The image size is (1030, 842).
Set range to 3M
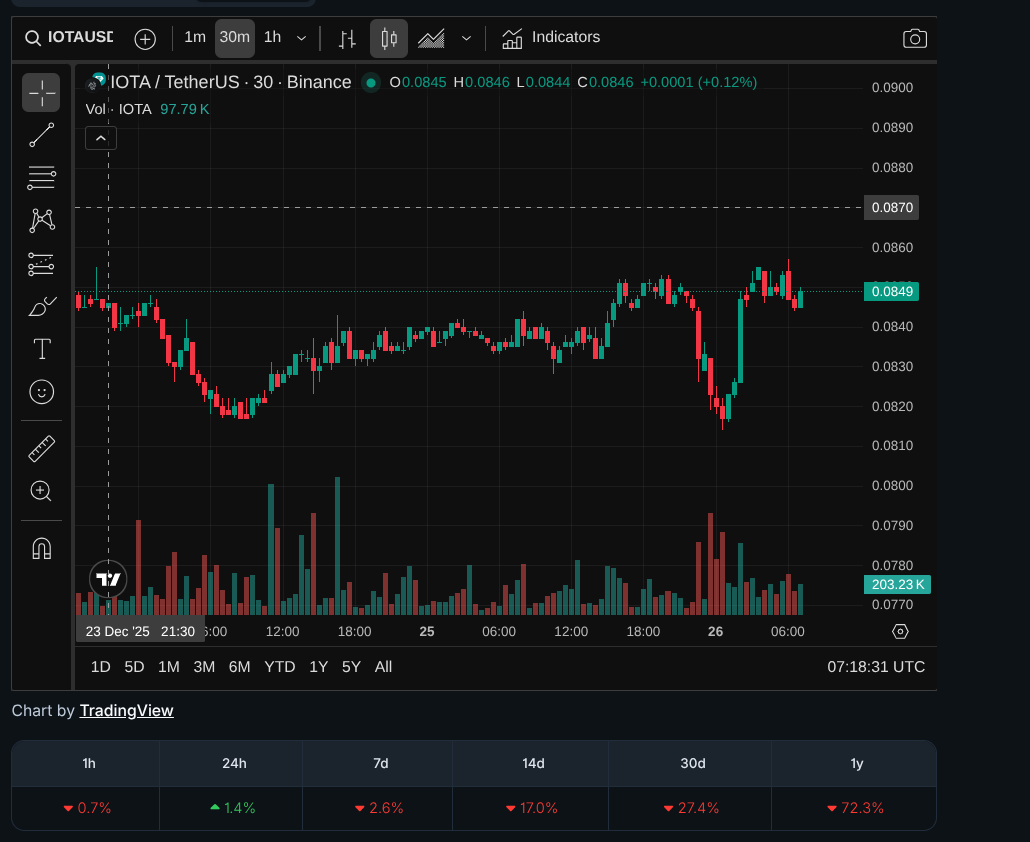coord(204,667)
